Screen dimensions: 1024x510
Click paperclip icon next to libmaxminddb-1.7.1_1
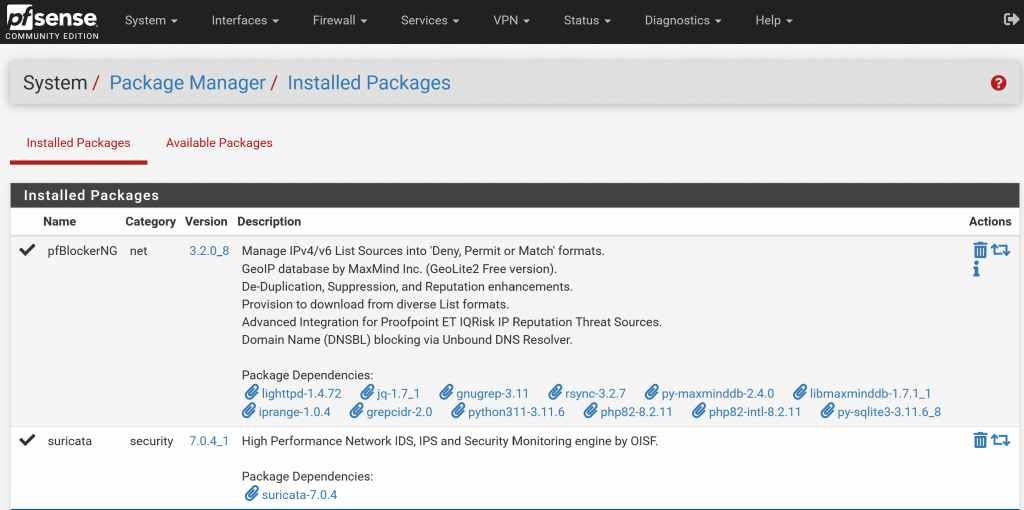coord(800,392)
